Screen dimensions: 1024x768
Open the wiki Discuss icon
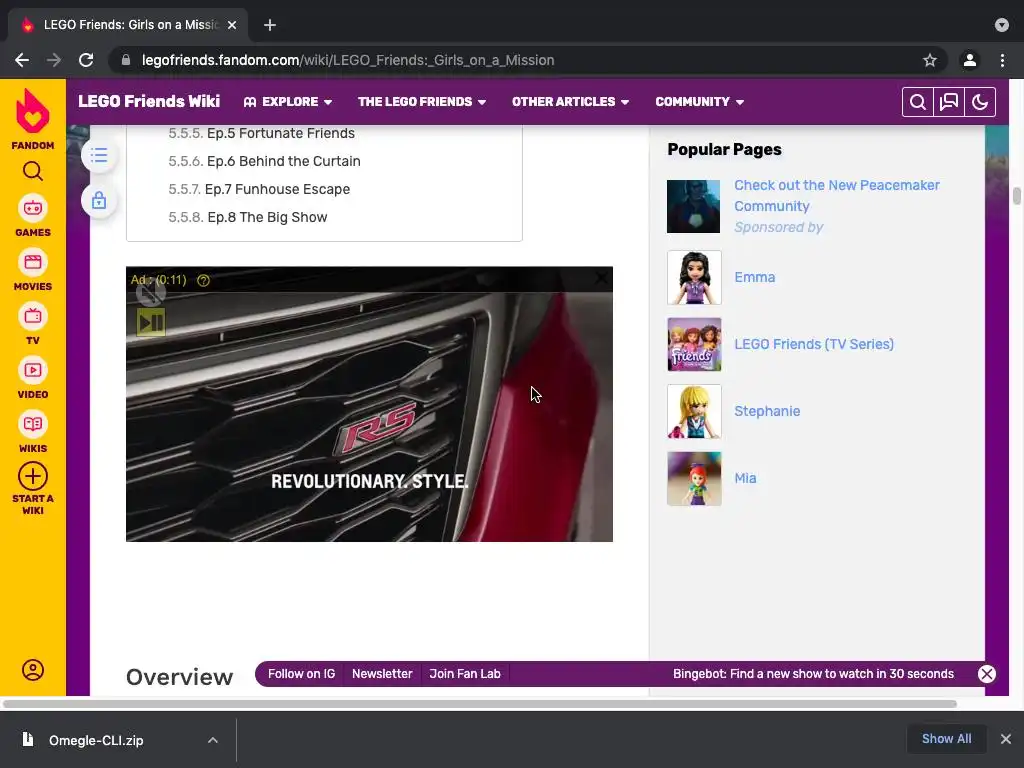[x=949, y=102]
